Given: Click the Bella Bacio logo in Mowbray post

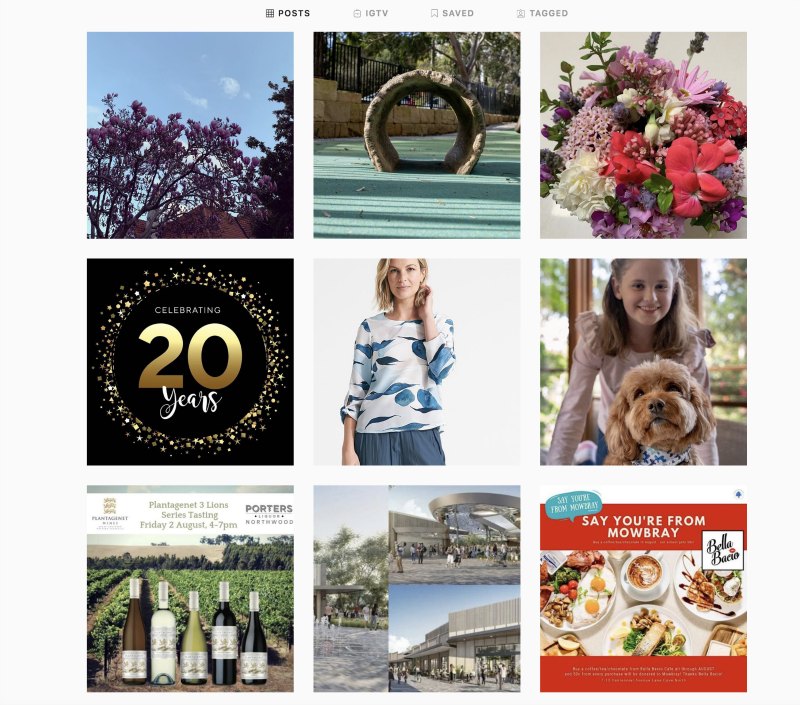Looking at the screenshot, I should 722,550.
